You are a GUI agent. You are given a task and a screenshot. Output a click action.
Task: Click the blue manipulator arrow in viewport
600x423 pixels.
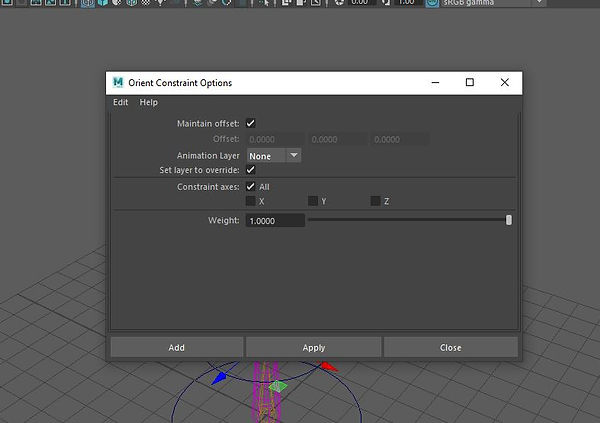point(220,378)
